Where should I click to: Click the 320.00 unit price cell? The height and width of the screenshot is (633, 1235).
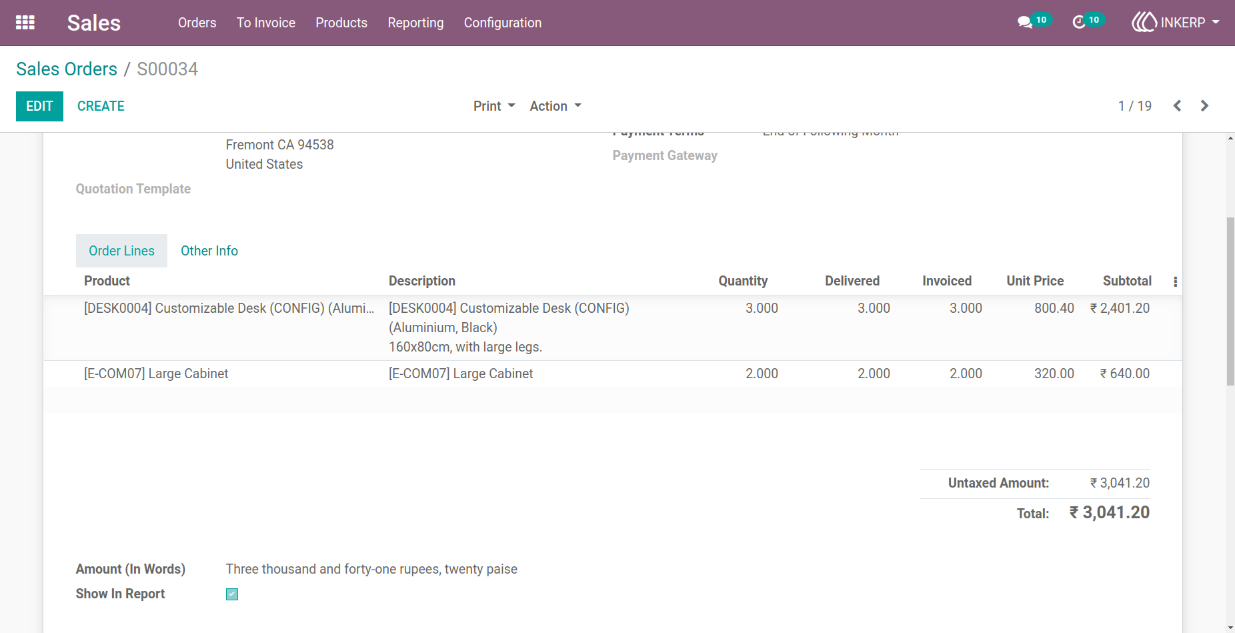click(x=1054, y=374)
